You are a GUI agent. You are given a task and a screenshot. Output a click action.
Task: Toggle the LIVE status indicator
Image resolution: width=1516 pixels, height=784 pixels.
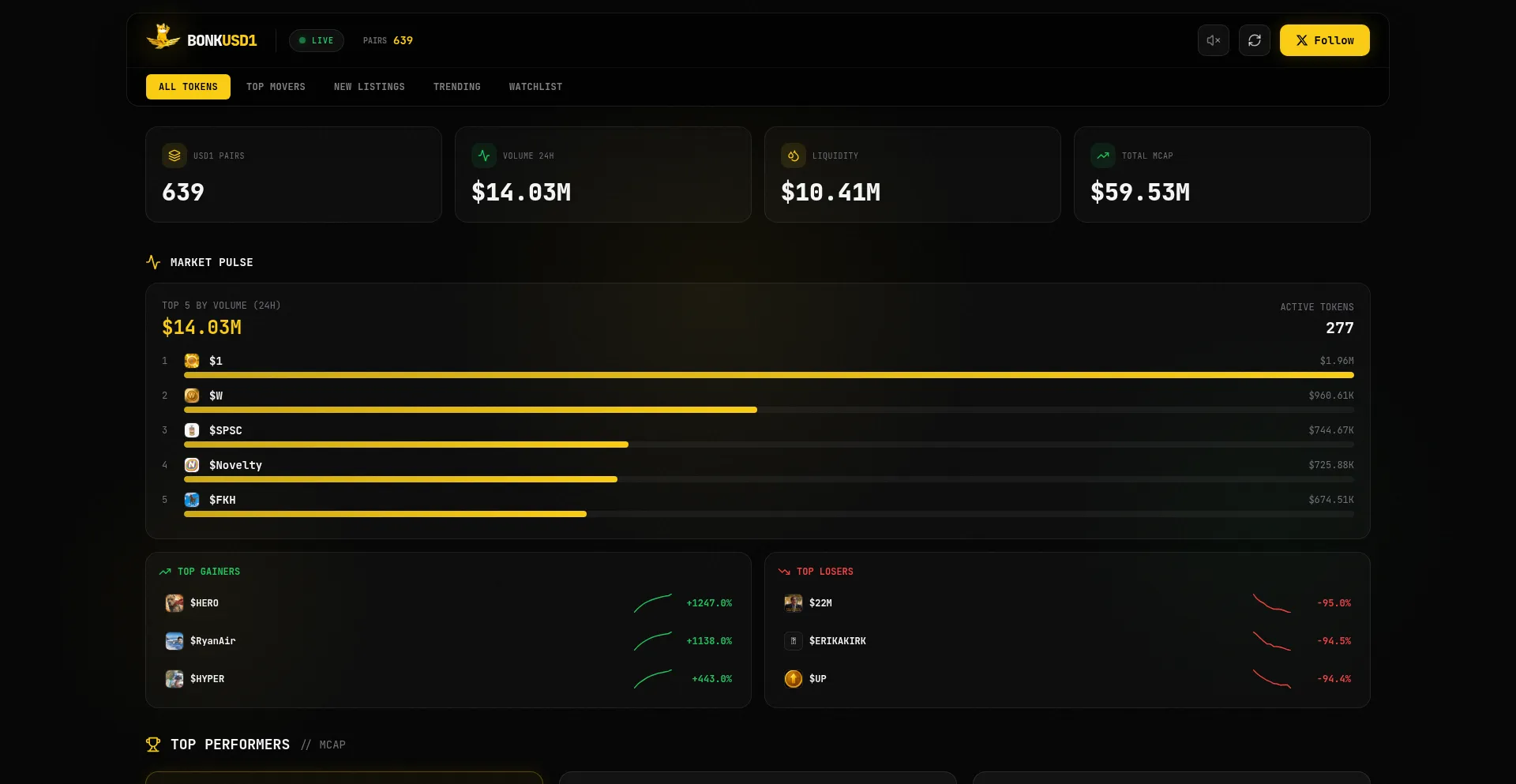[x=316, y=40]
